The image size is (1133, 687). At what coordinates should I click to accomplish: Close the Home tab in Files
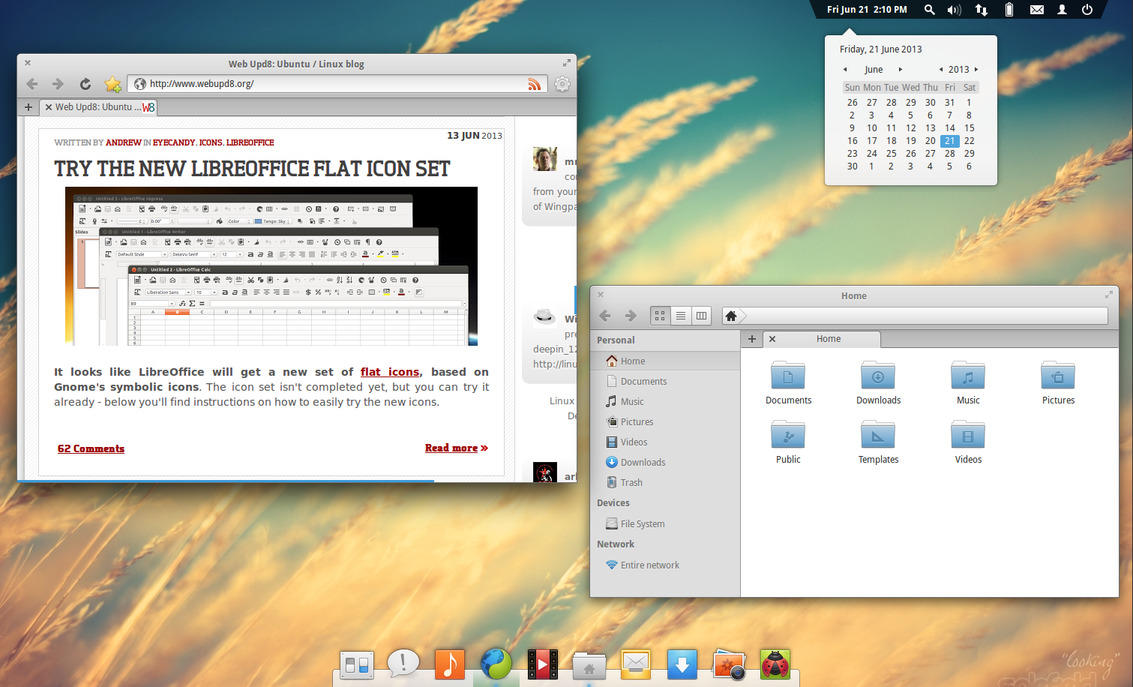coord(772,339)
